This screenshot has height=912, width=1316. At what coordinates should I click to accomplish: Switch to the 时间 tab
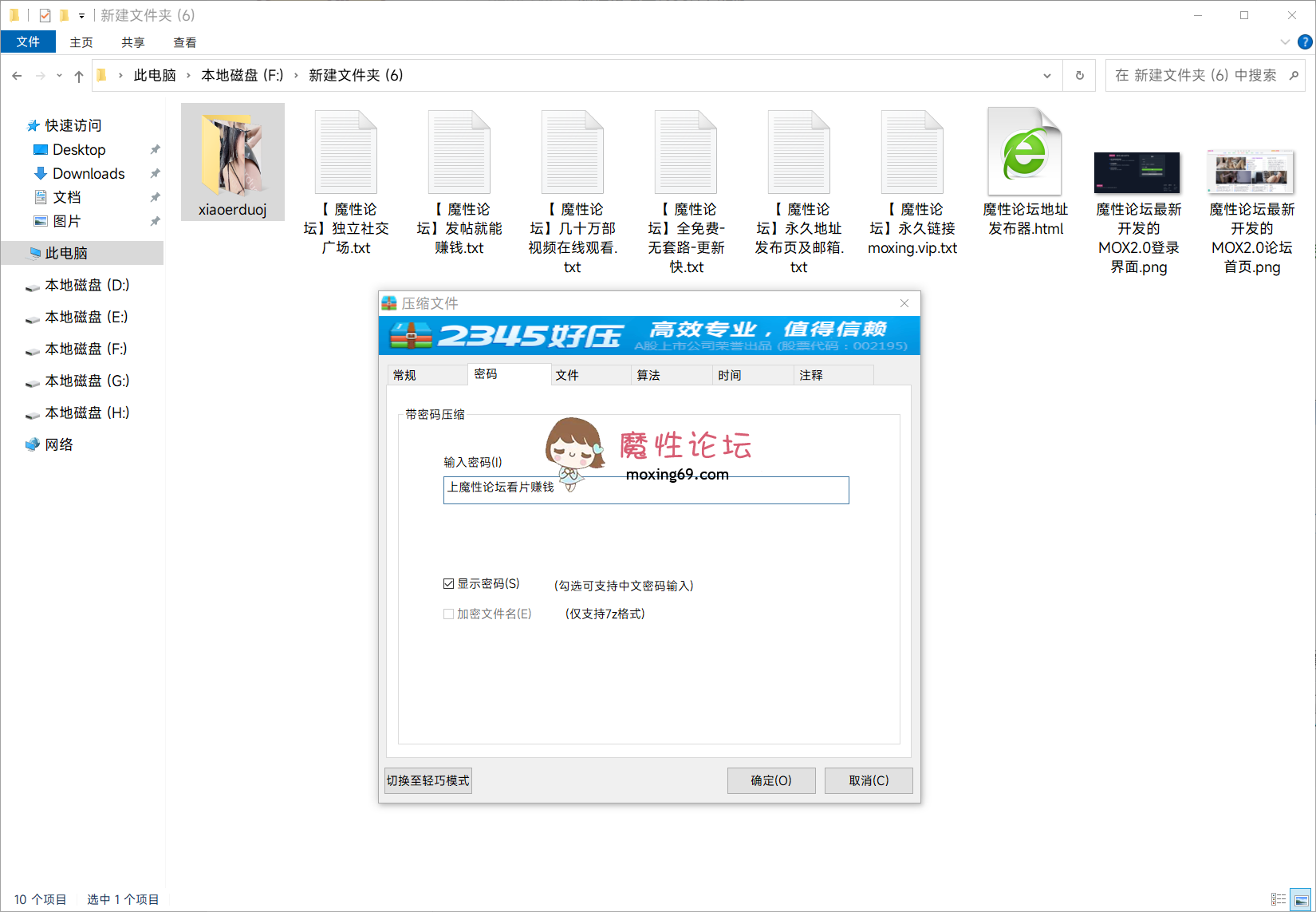(x=755, y=375)
